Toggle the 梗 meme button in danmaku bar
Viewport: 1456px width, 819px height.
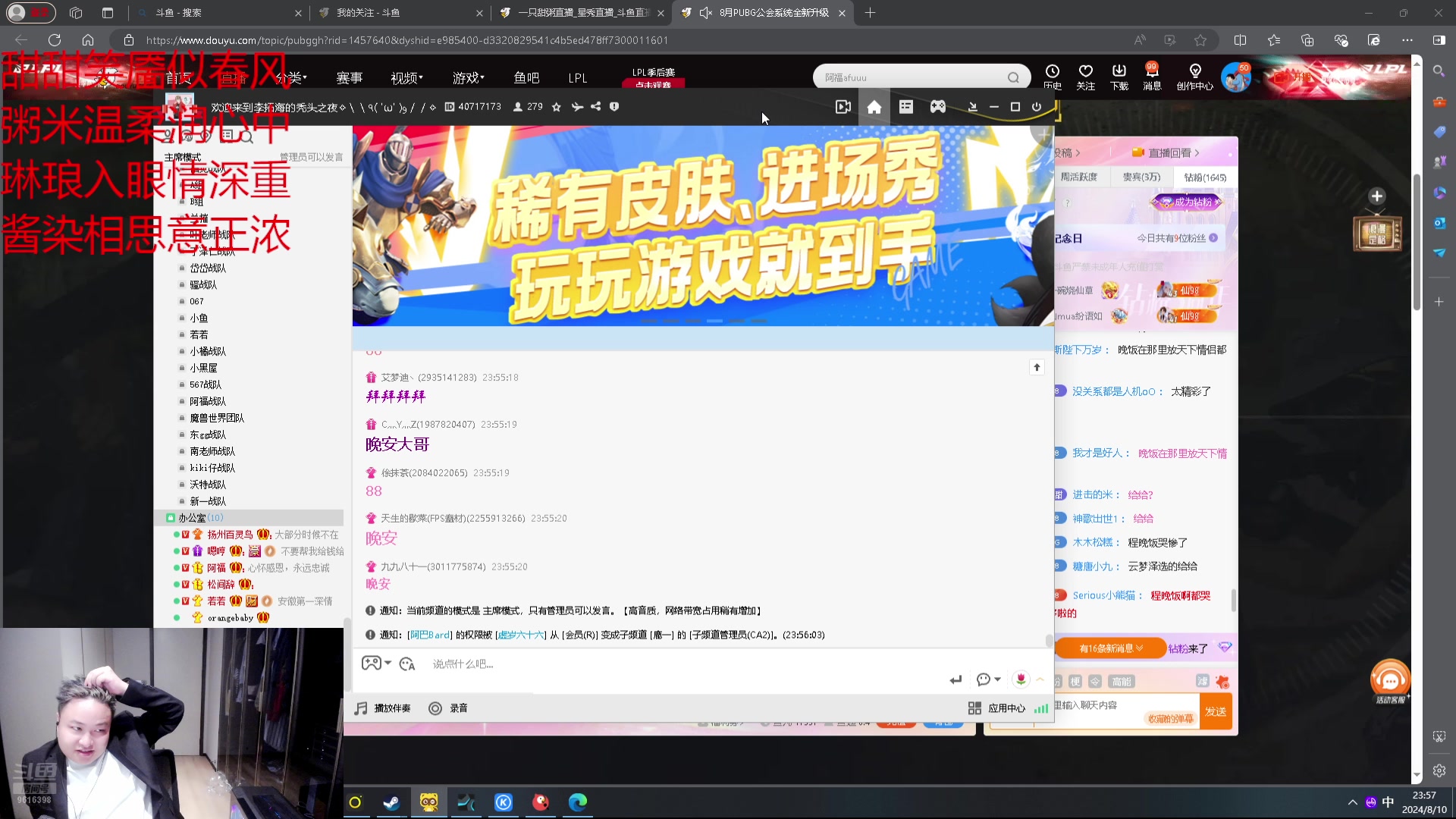pos(1075,682)
